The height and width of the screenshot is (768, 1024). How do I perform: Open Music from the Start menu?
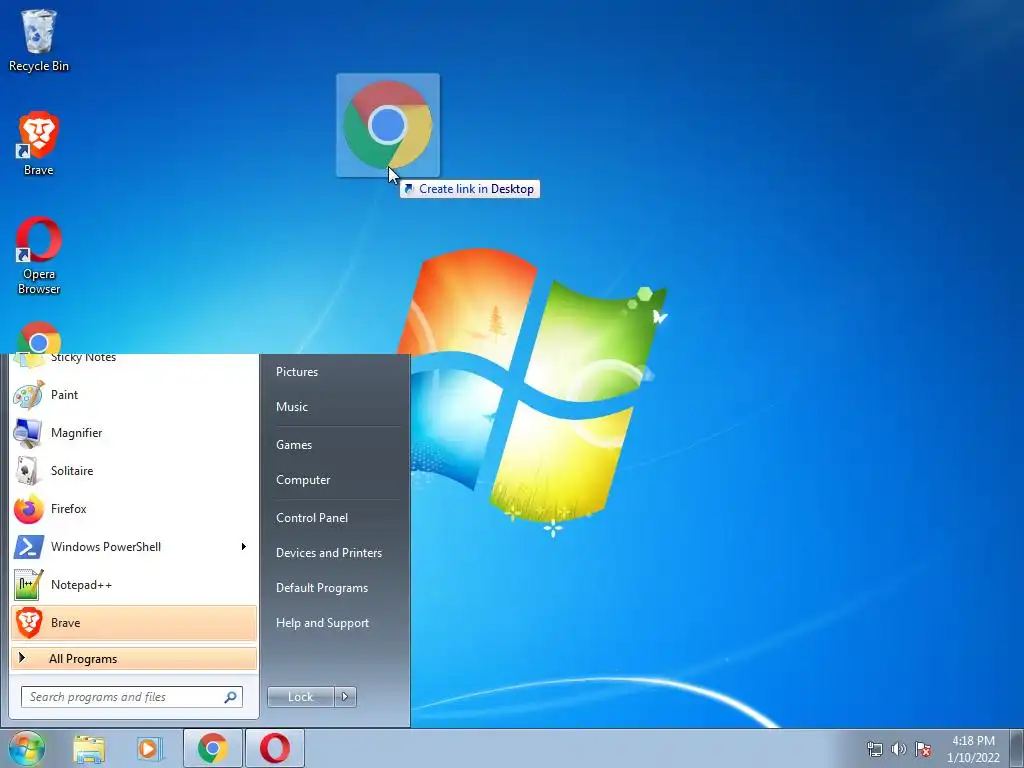pyautogui.click(x=291, y=407)
